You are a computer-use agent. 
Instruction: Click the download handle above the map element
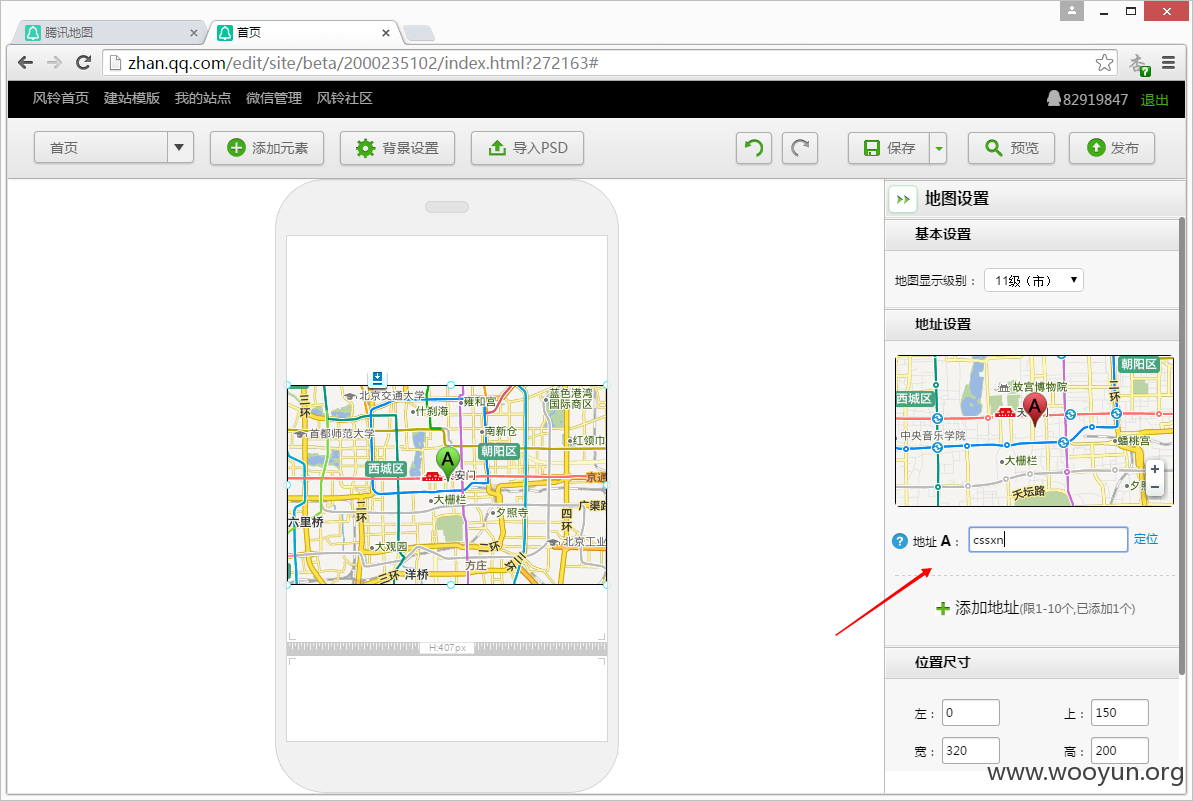pos(377,377)
